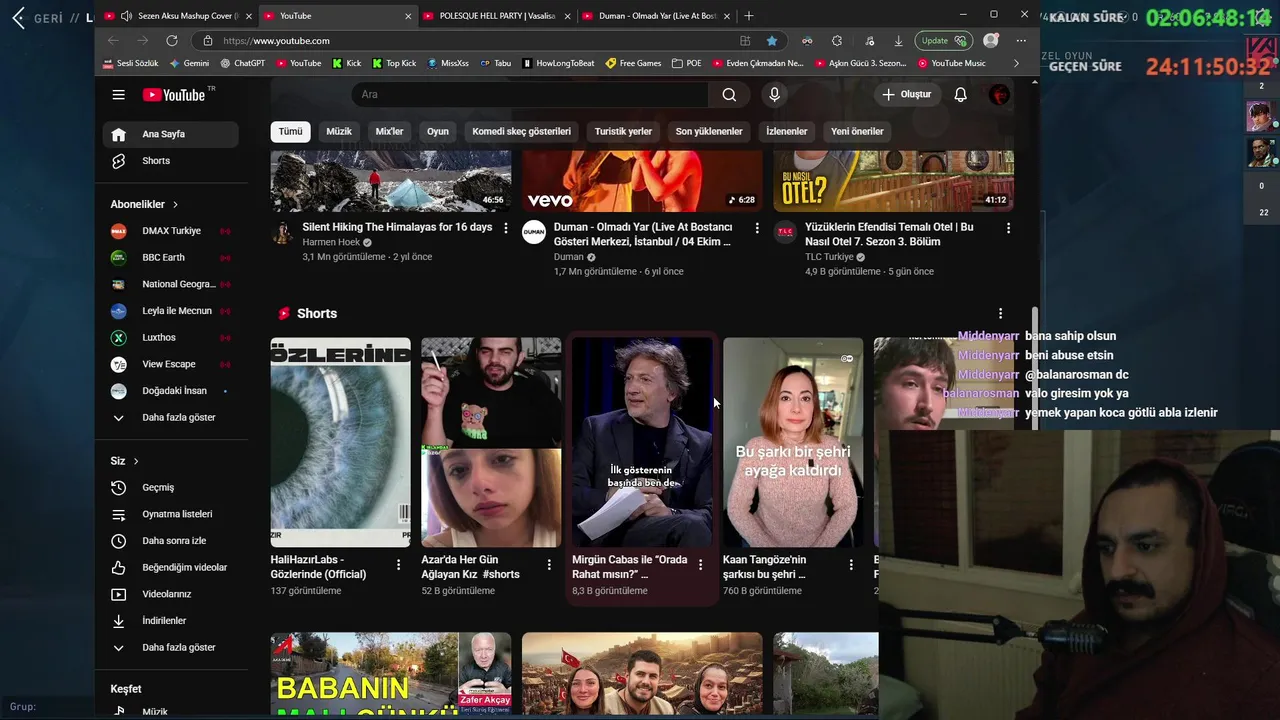Play the blue eye Gözlerinde short thumbnail
1280x720 pixels.
[340, 442]
